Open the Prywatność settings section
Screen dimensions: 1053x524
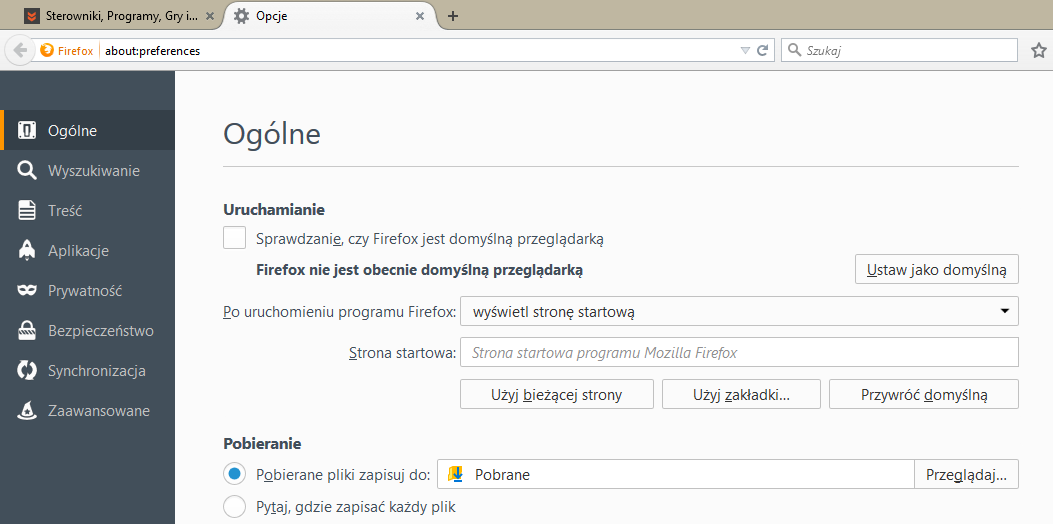(87, 291)
